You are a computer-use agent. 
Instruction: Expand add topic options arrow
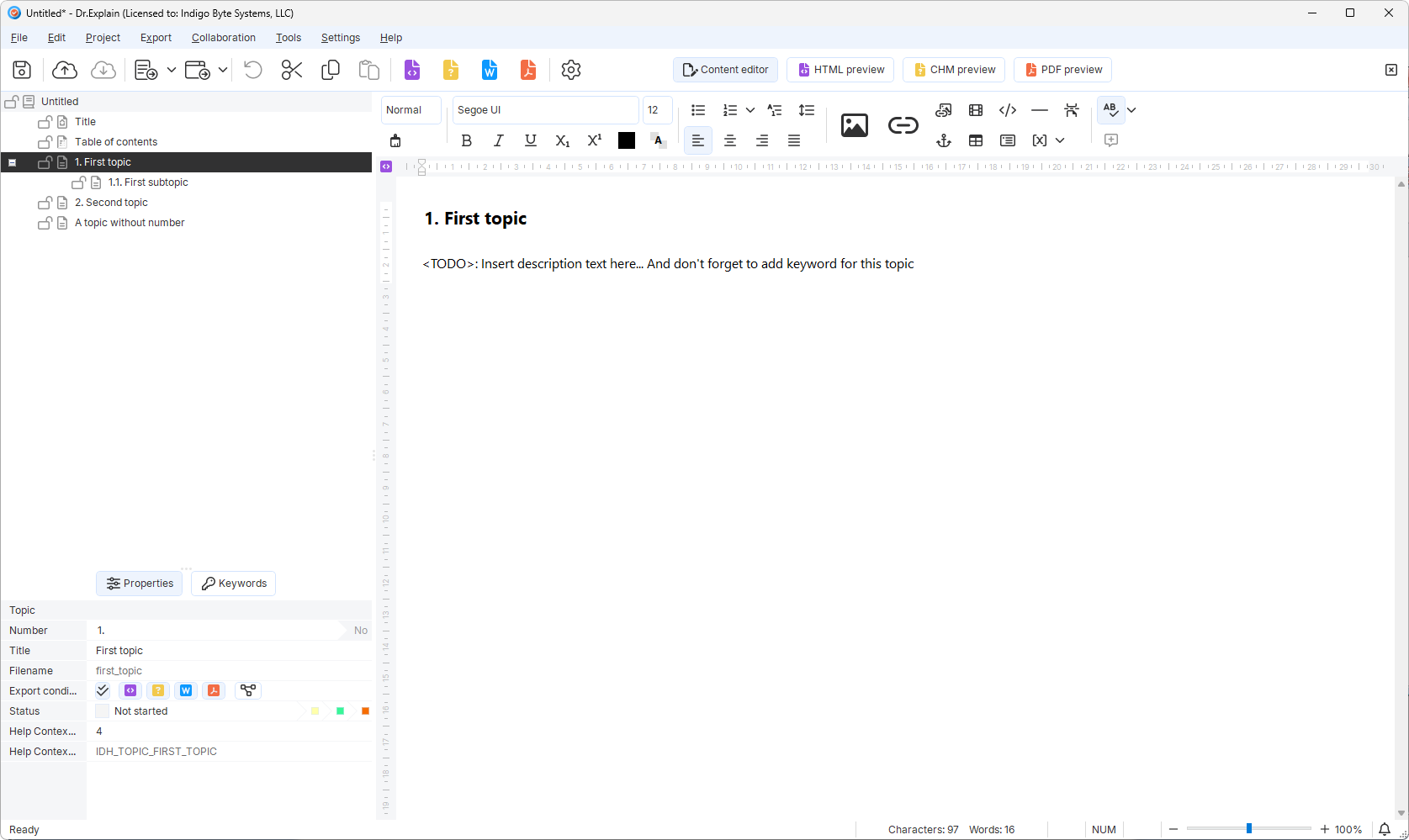[x=172, y=70]
